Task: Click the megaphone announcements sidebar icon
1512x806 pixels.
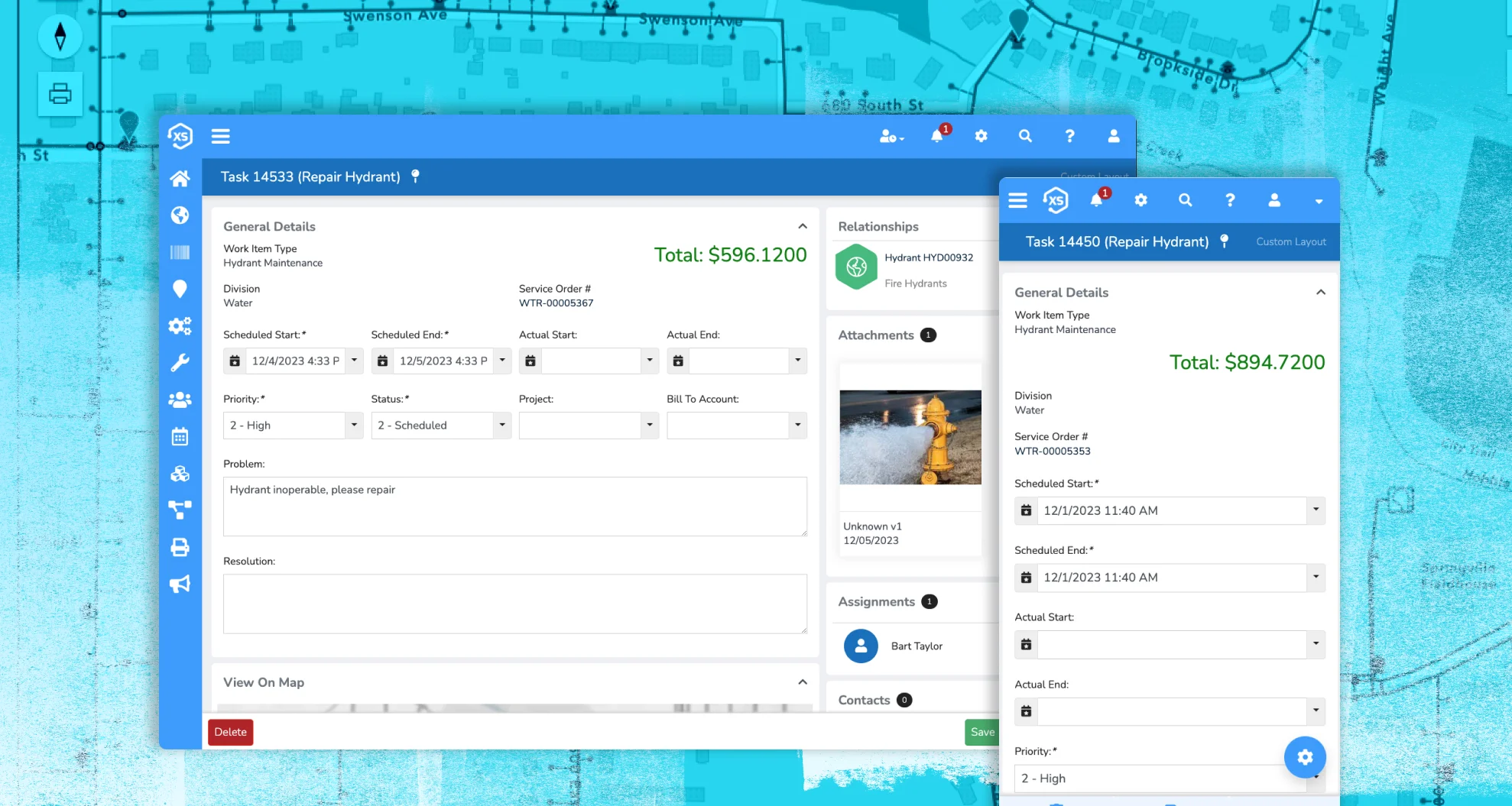Action: click(x=180, y=584)
